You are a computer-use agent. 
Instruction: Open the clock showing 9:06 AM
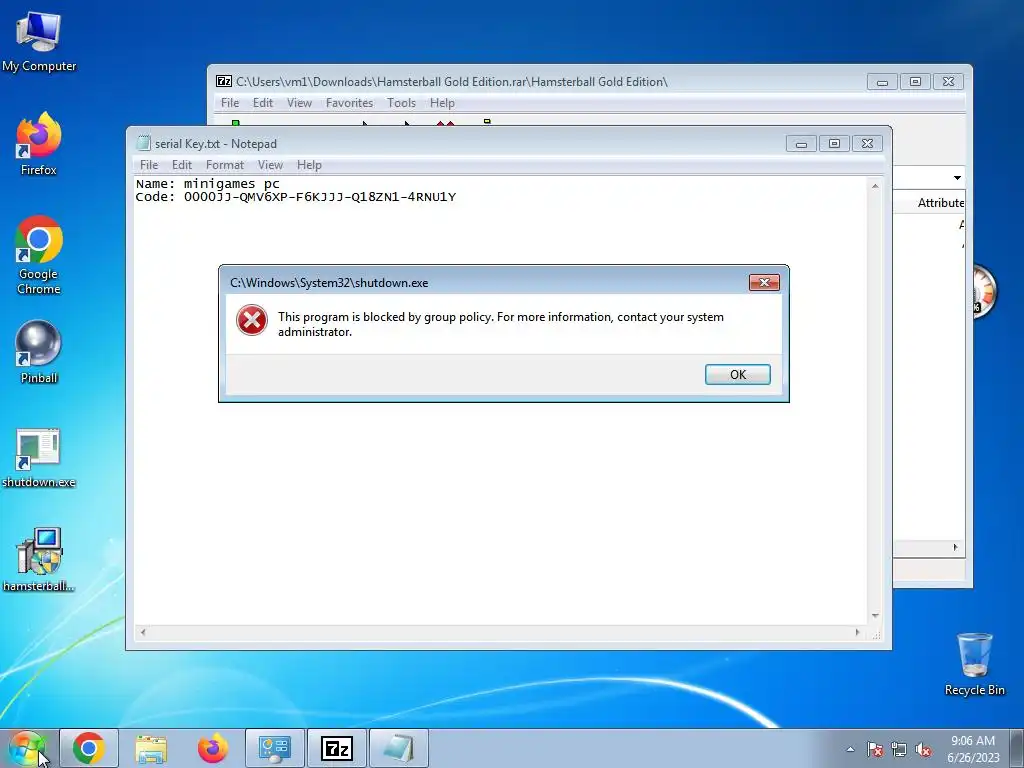[973, 749]
